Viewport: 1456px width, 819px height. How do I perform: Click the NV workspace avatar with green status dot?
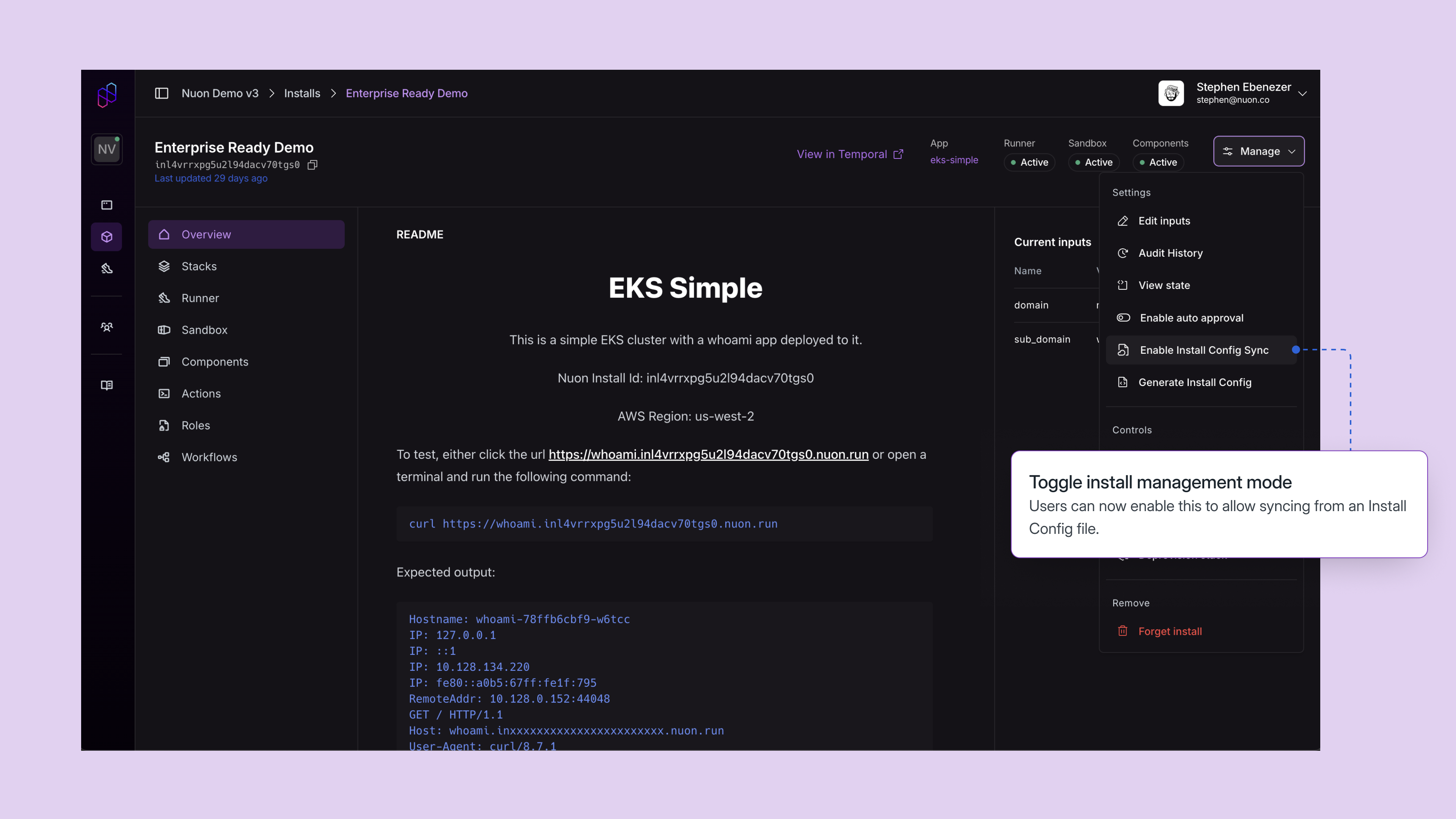pos(107,149)
